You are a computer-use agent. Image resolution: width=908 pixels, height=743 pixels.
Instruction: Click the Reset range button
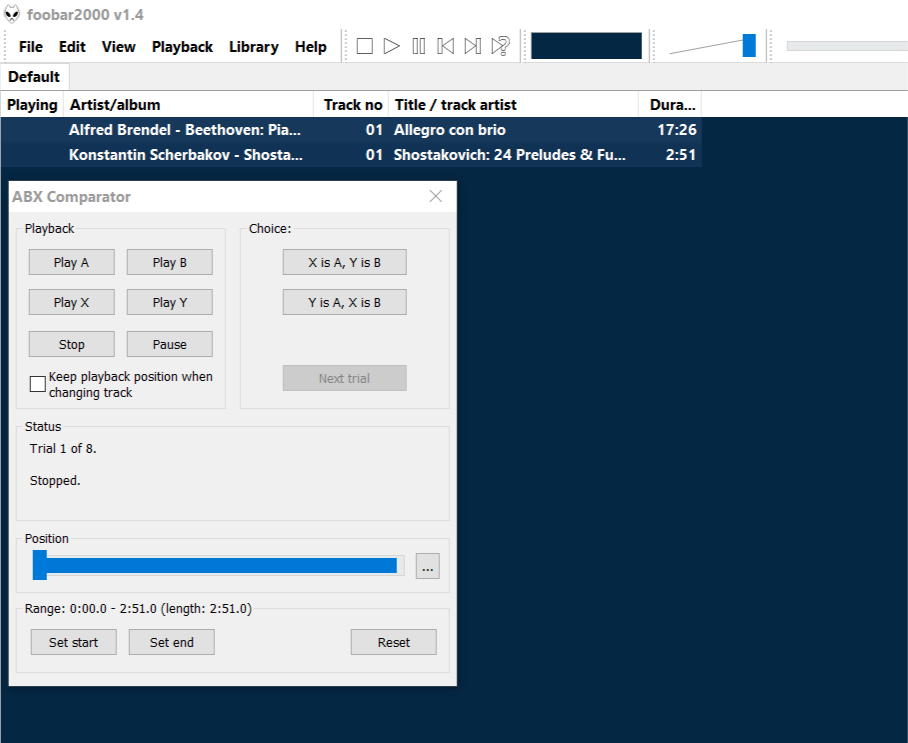(394, 642)
